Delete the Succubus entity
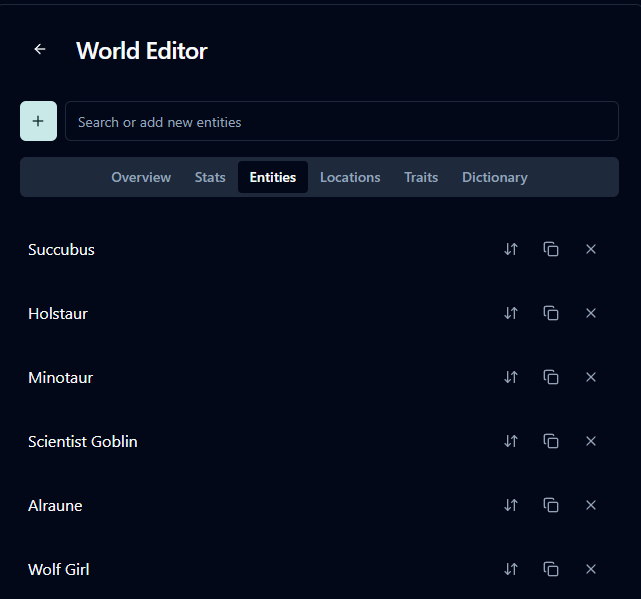Screen dimensions: 641x599 591,249
